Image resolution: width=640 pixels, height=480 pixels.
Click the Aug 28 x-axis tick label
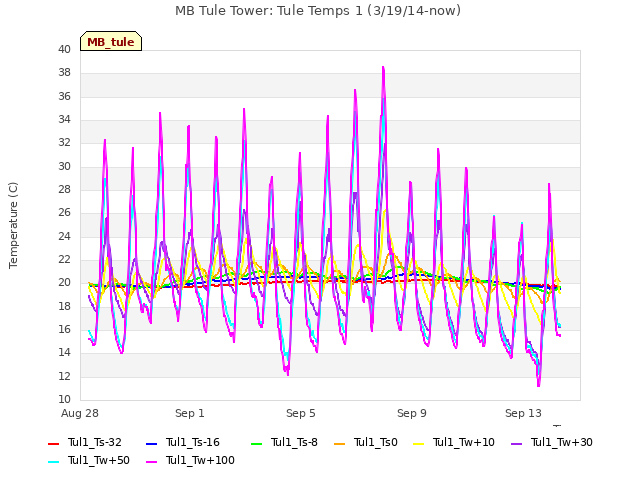80,413
